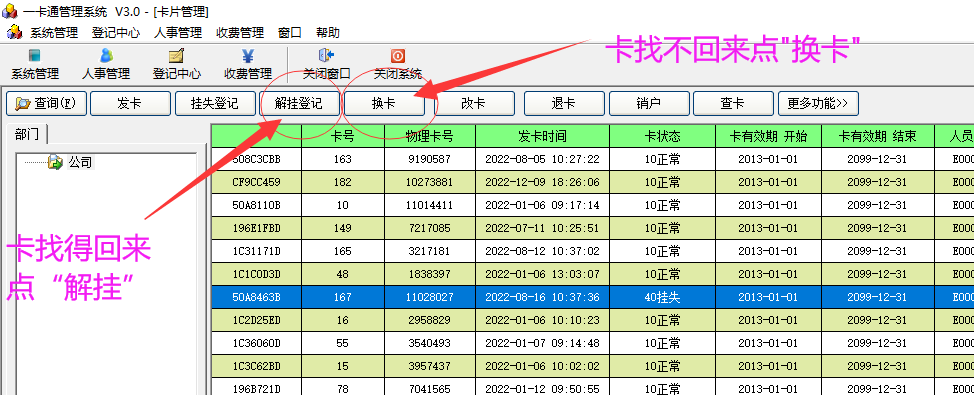
Task: Click physical card number 3957437
Action: tap(430, 366)
